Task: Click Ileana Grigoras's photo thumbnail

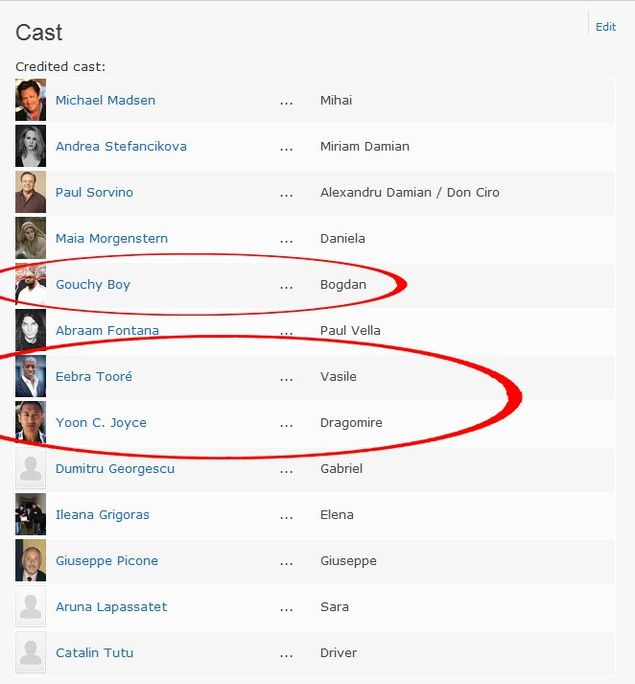Action: coord(31,514)
